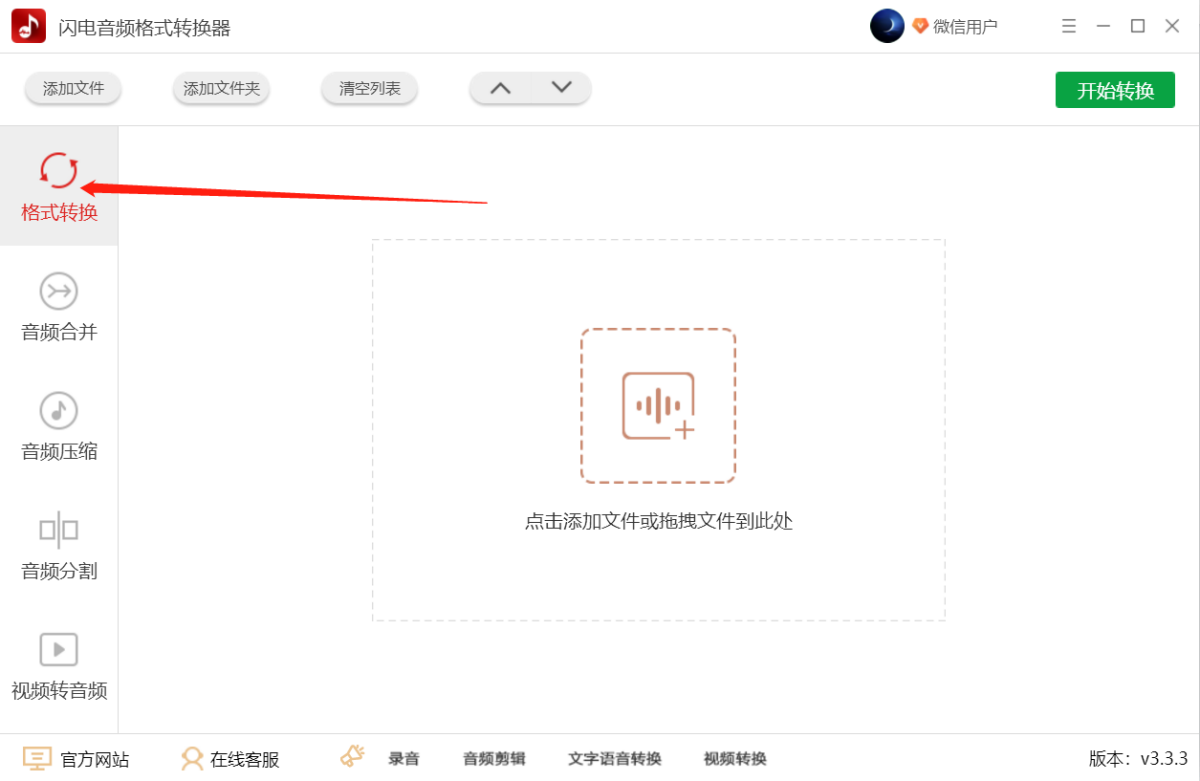The height and width of the screenshot is (781, 1200).
Task: Open the 音频合并 merge icon
Action: click(x=59, y=291)
